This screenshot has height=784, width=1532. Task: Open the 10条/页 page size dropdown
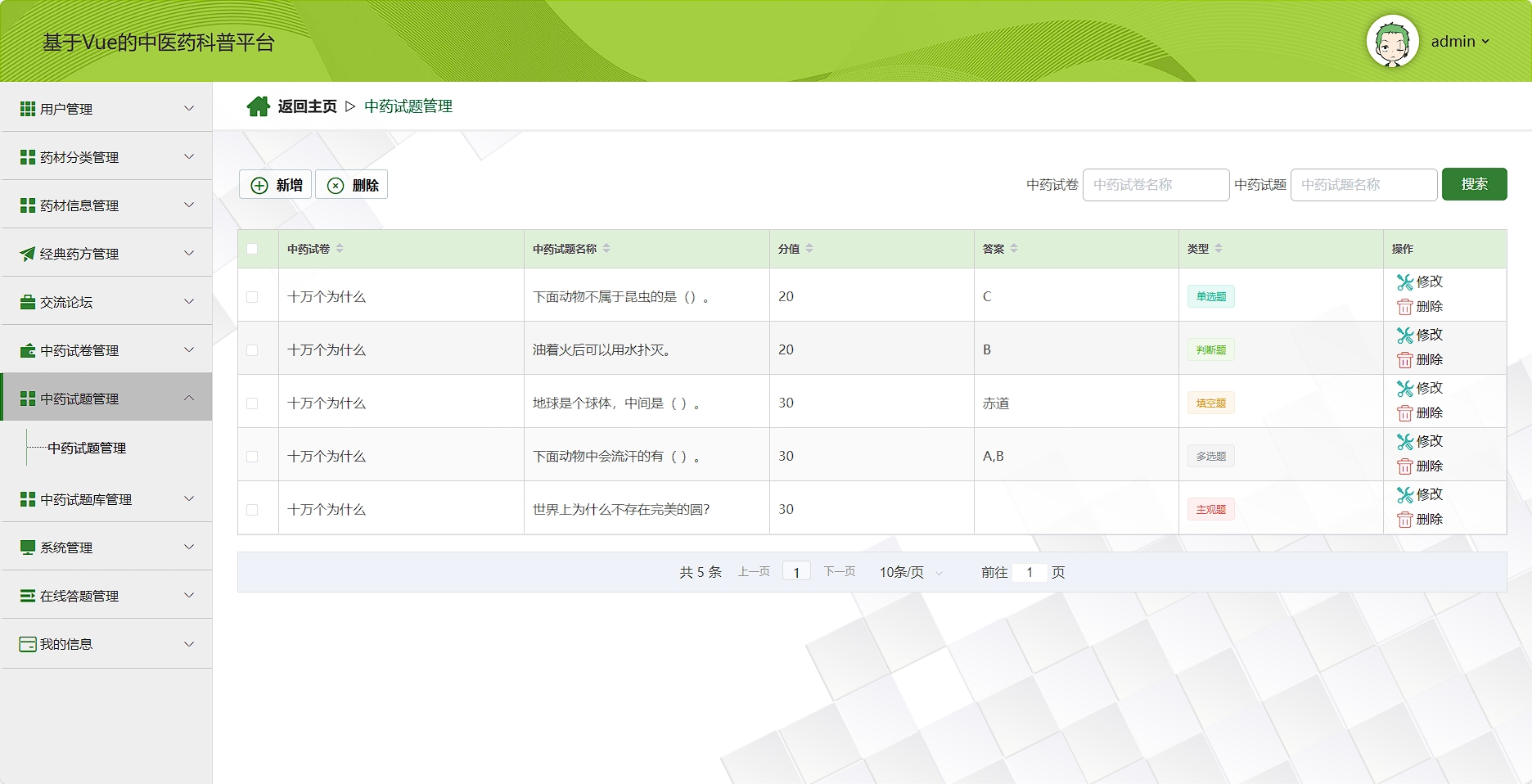pyautogui.click(x=911, y=573)
